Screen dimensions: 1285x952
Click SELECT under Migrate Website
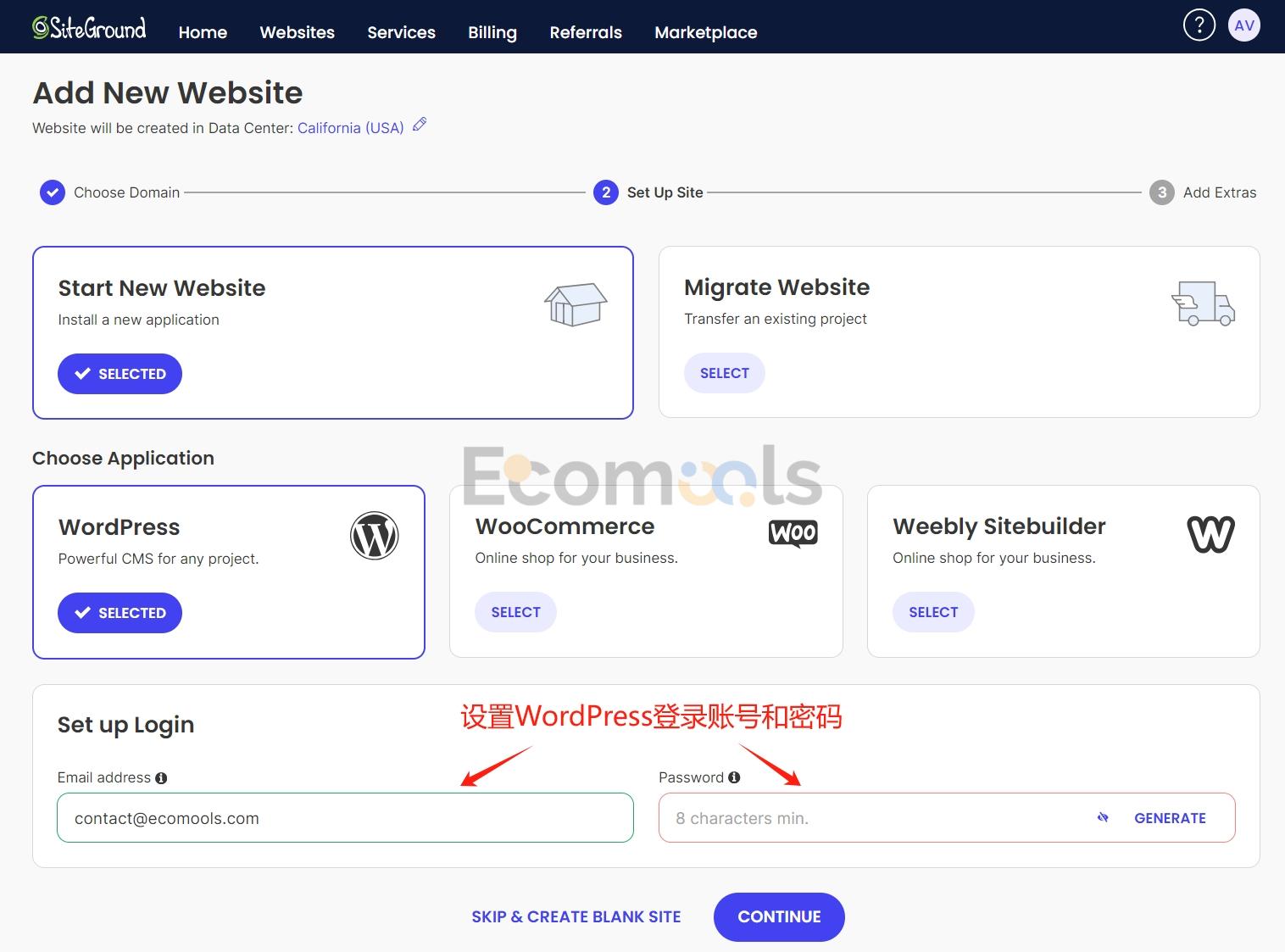[x=724, y=373]
